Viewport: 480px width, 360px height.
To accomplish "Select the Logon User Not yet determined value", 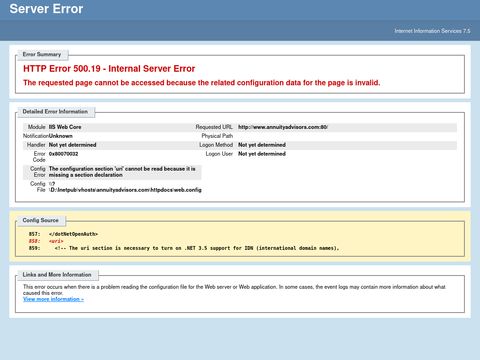I will click(262, 154).
